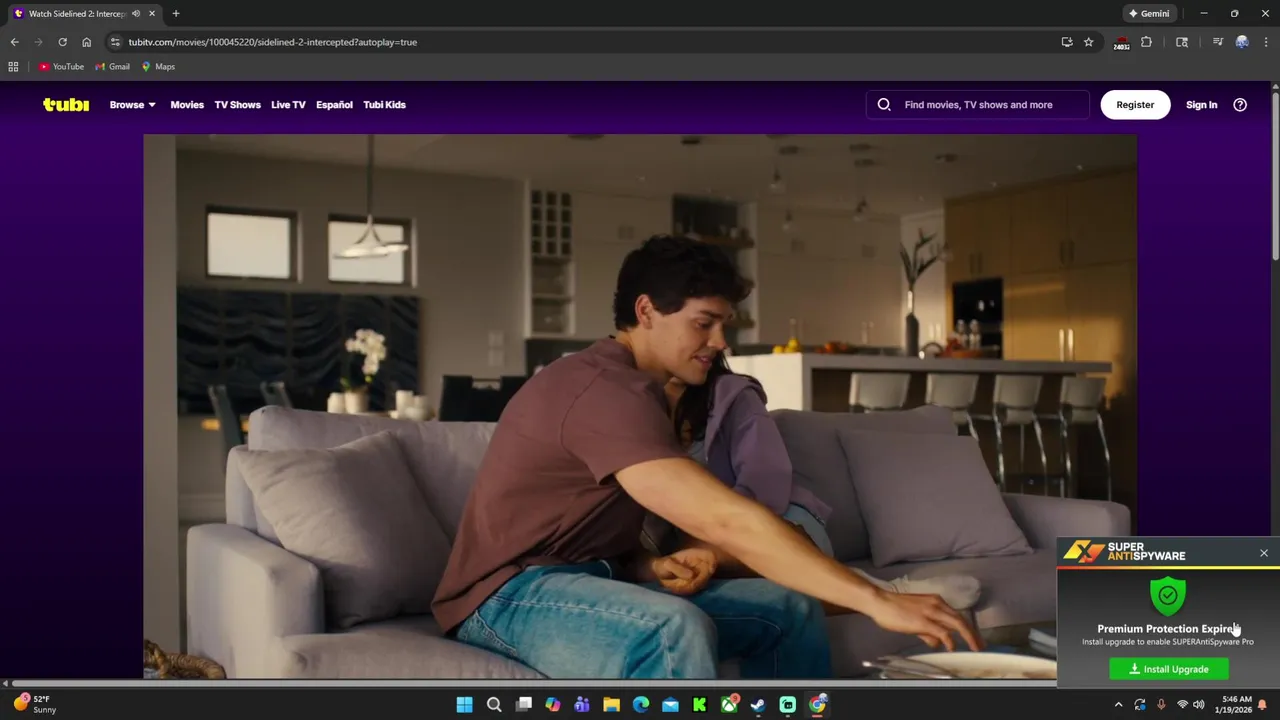Open the browser home page
The image size is (1280, 720).
tap(86, 42)
